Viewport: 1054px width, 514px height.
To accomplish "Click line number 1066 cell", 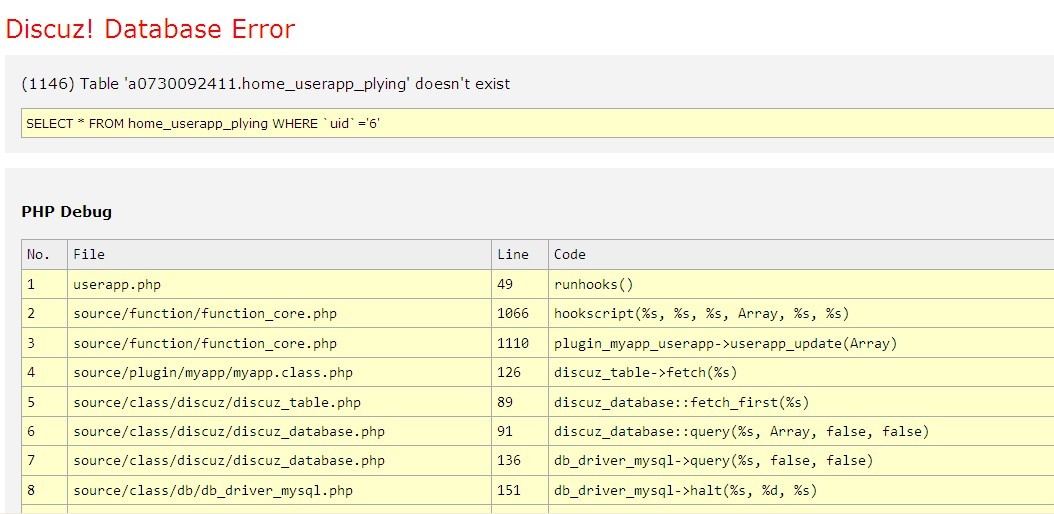I will pos(520,314).
